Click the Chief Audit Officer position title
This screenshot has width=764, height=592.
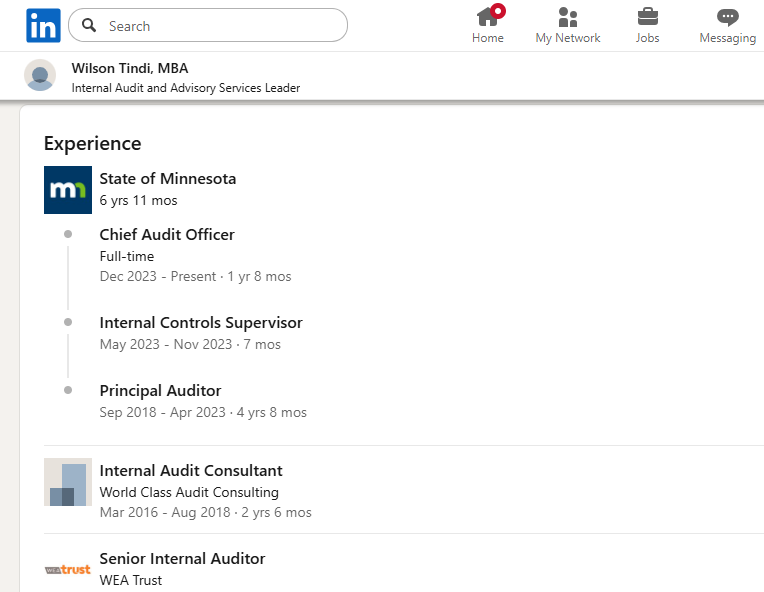pos(167,234)
